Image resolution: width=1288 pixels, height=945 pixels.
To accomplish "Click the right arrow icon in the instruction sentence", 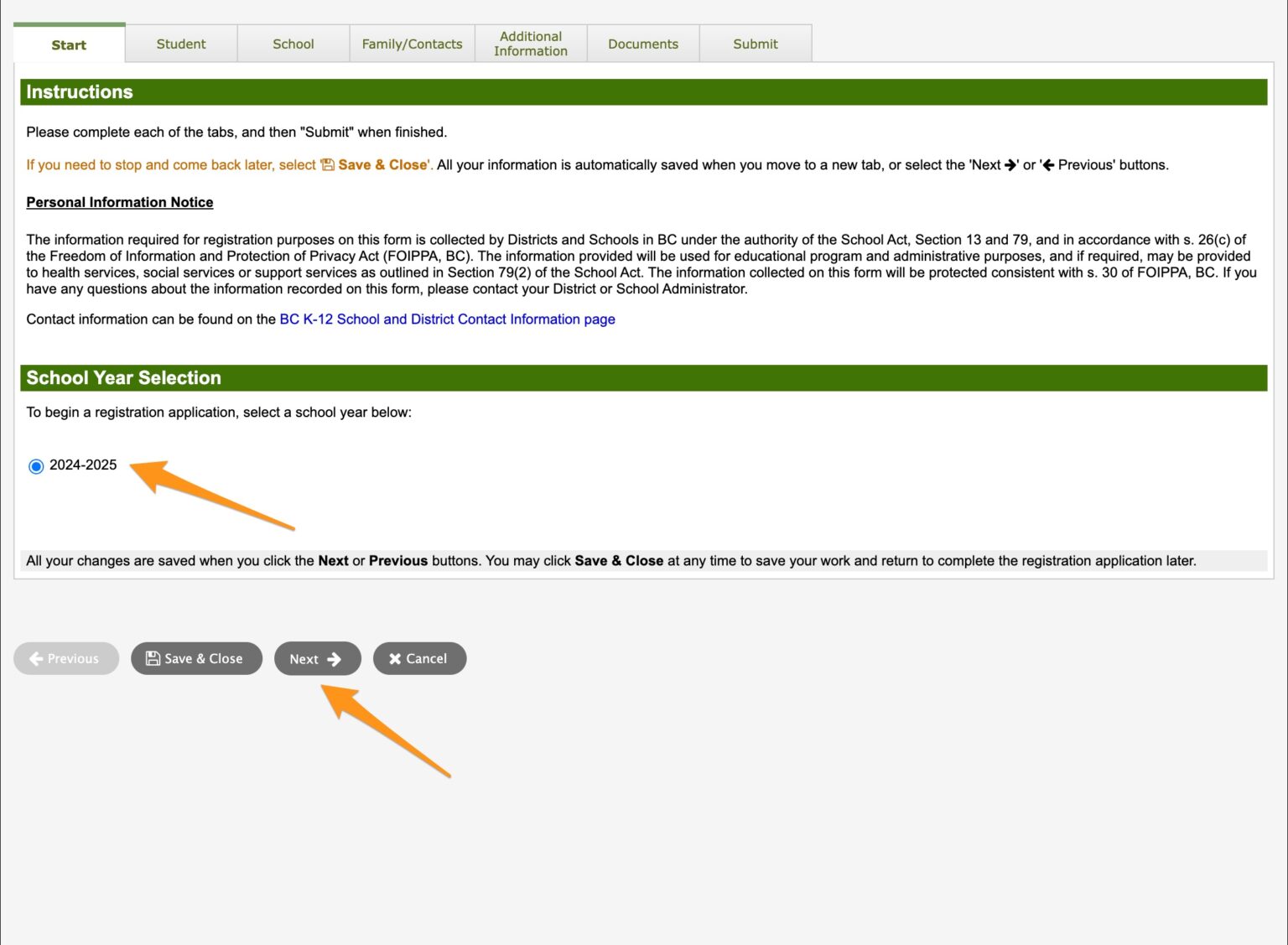I will (1010, 165).
